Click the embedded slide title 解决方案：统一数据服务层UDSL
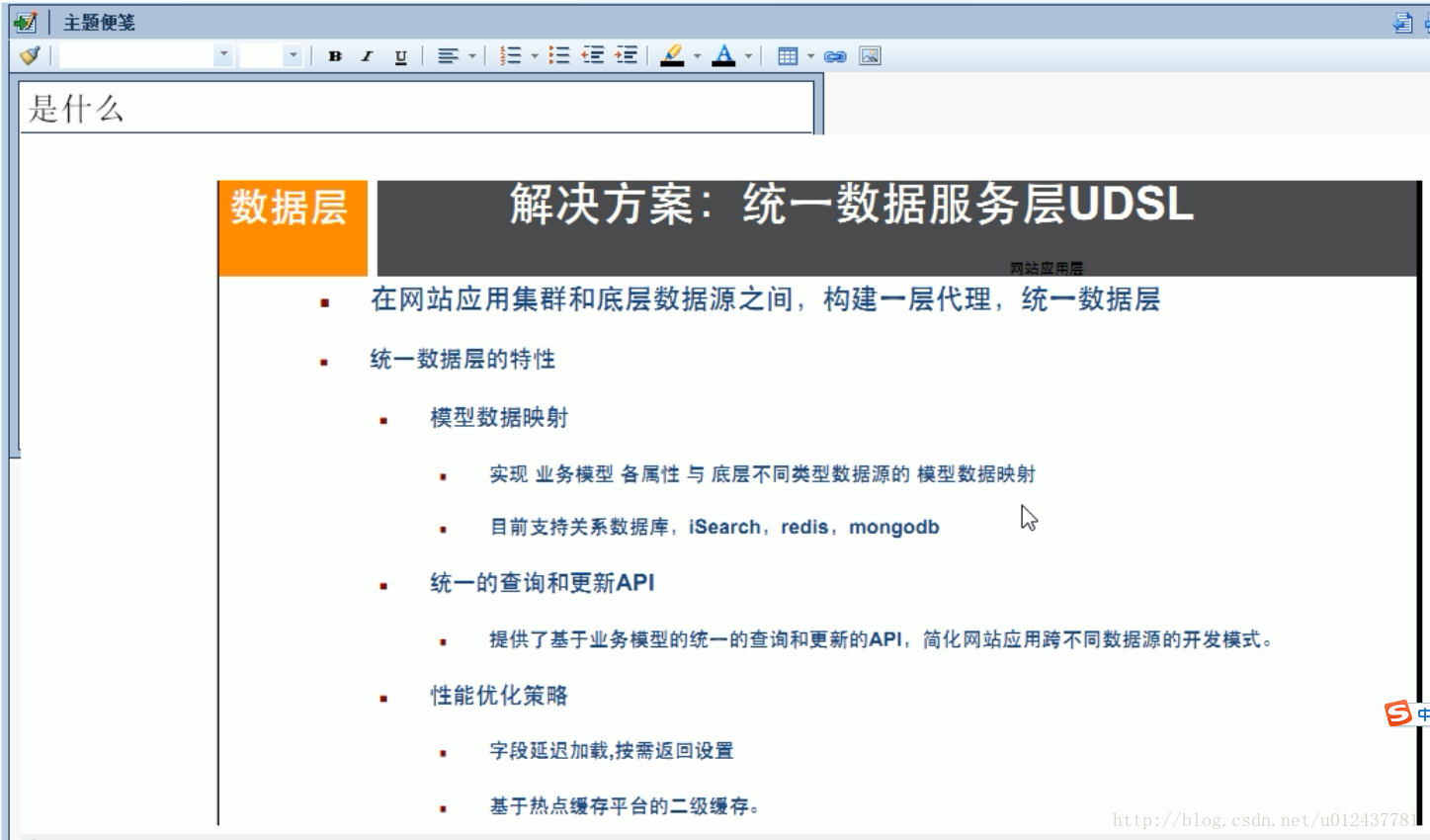 pos(852,204)
